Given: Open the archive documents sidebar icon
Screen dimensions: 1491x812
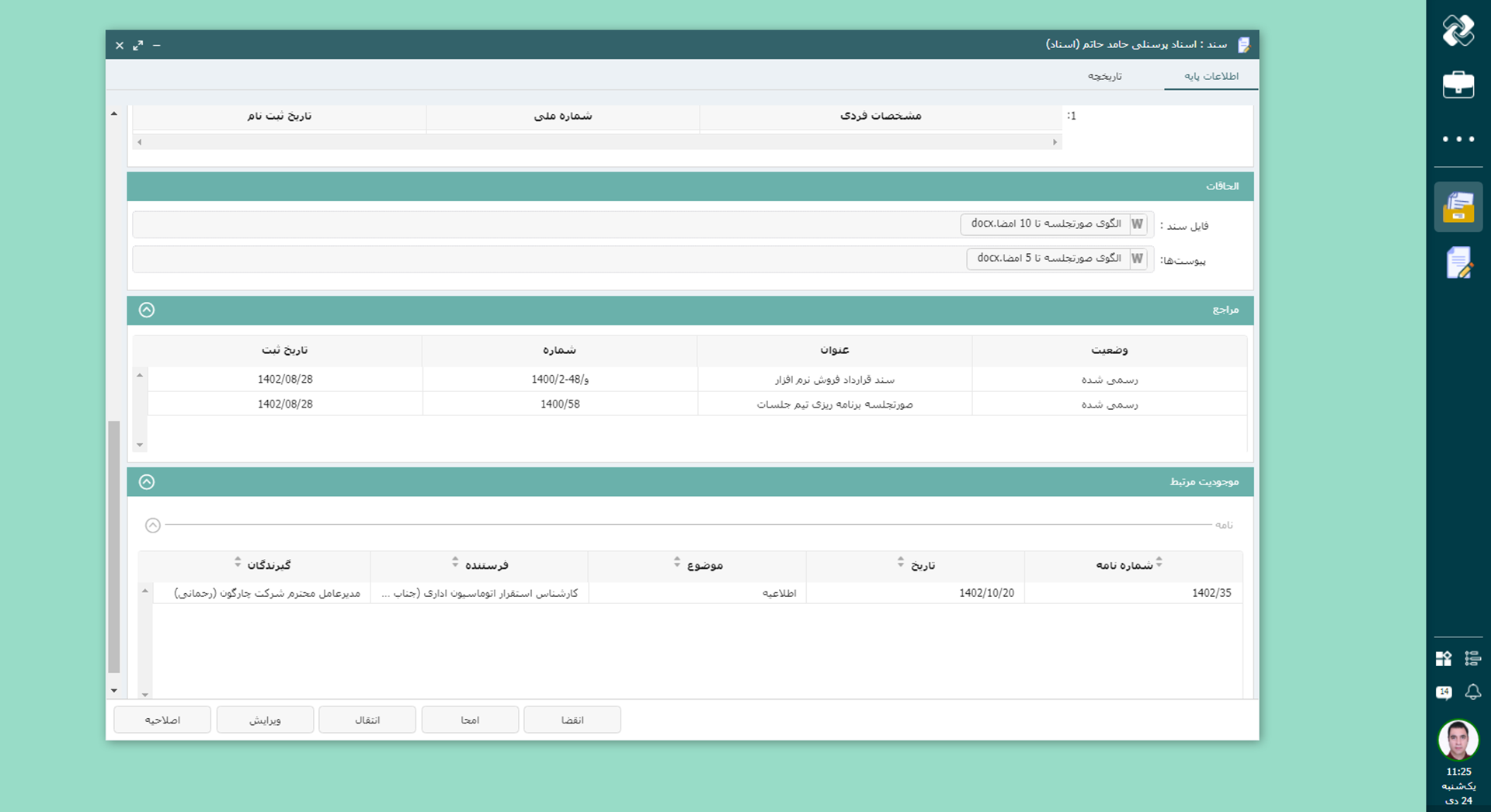Looking at the screenshot, I should (1458, 207).
